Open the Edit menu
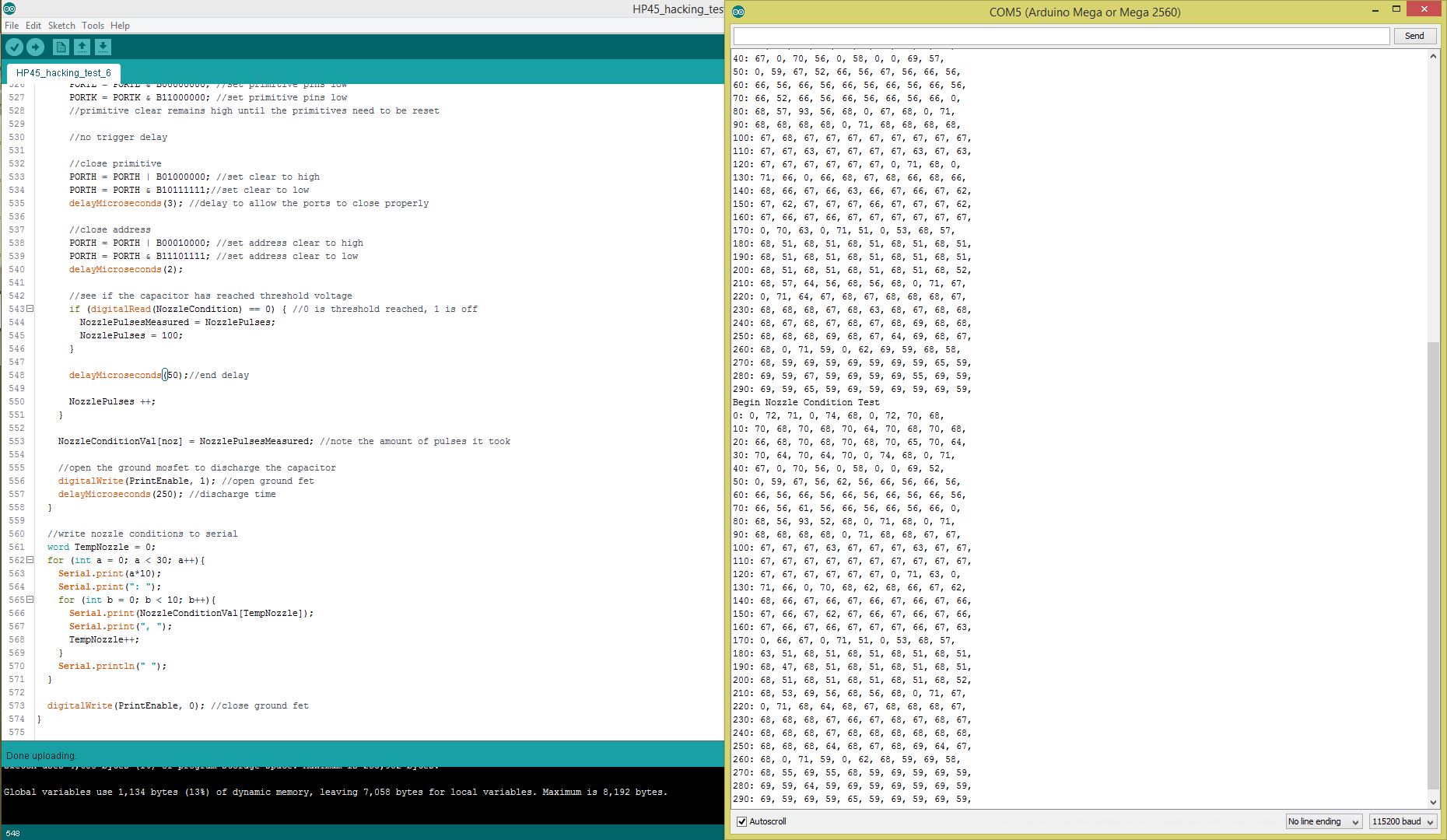The width and height of the screenshot is (1447, 840). [33, 26]
